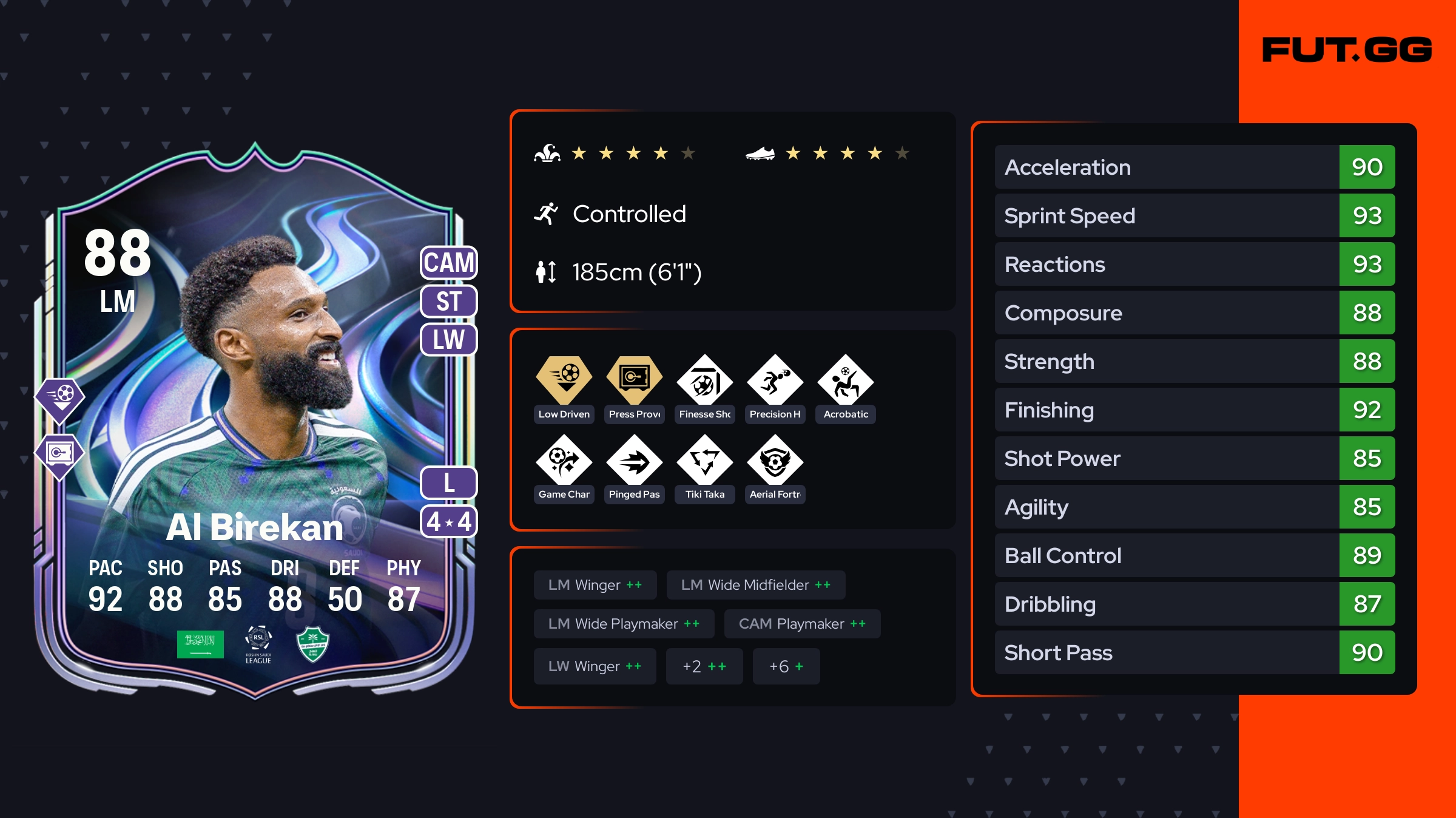This screenshot has height=818, width=1456.
Task: Select the Game Changer playstyle icon
Action: point(564,460)
